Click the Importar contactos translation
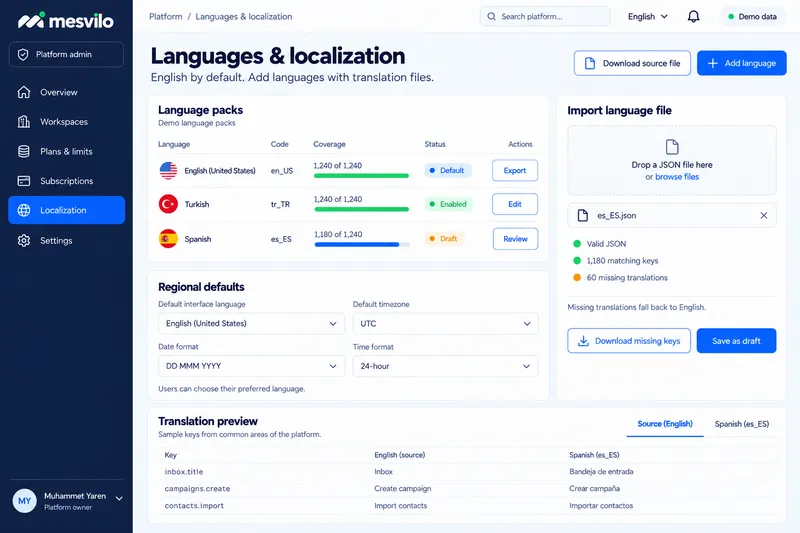 (601, 505)
